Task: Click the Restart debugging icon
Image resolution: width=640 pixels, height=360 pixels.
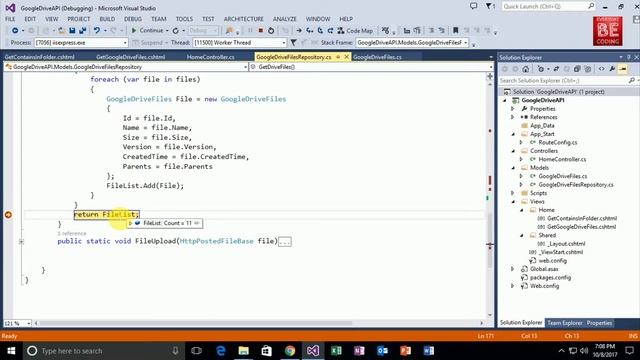Action: [x=271, y=31]
